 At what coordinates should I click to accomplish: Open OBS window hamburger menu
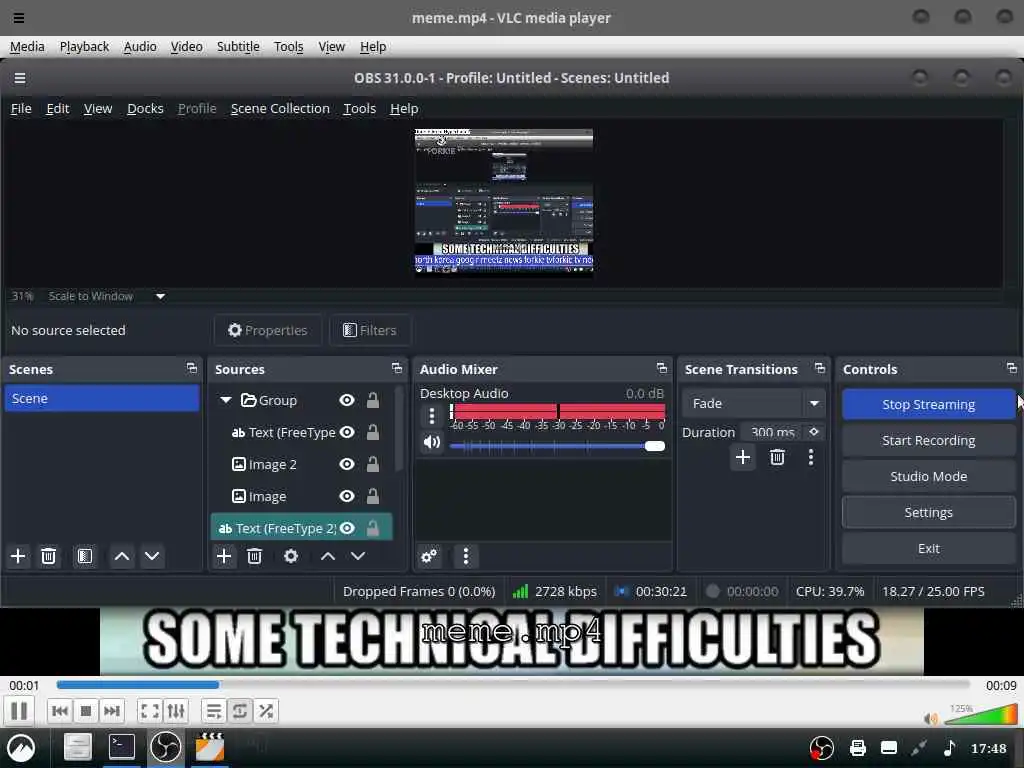click(20, 78)
